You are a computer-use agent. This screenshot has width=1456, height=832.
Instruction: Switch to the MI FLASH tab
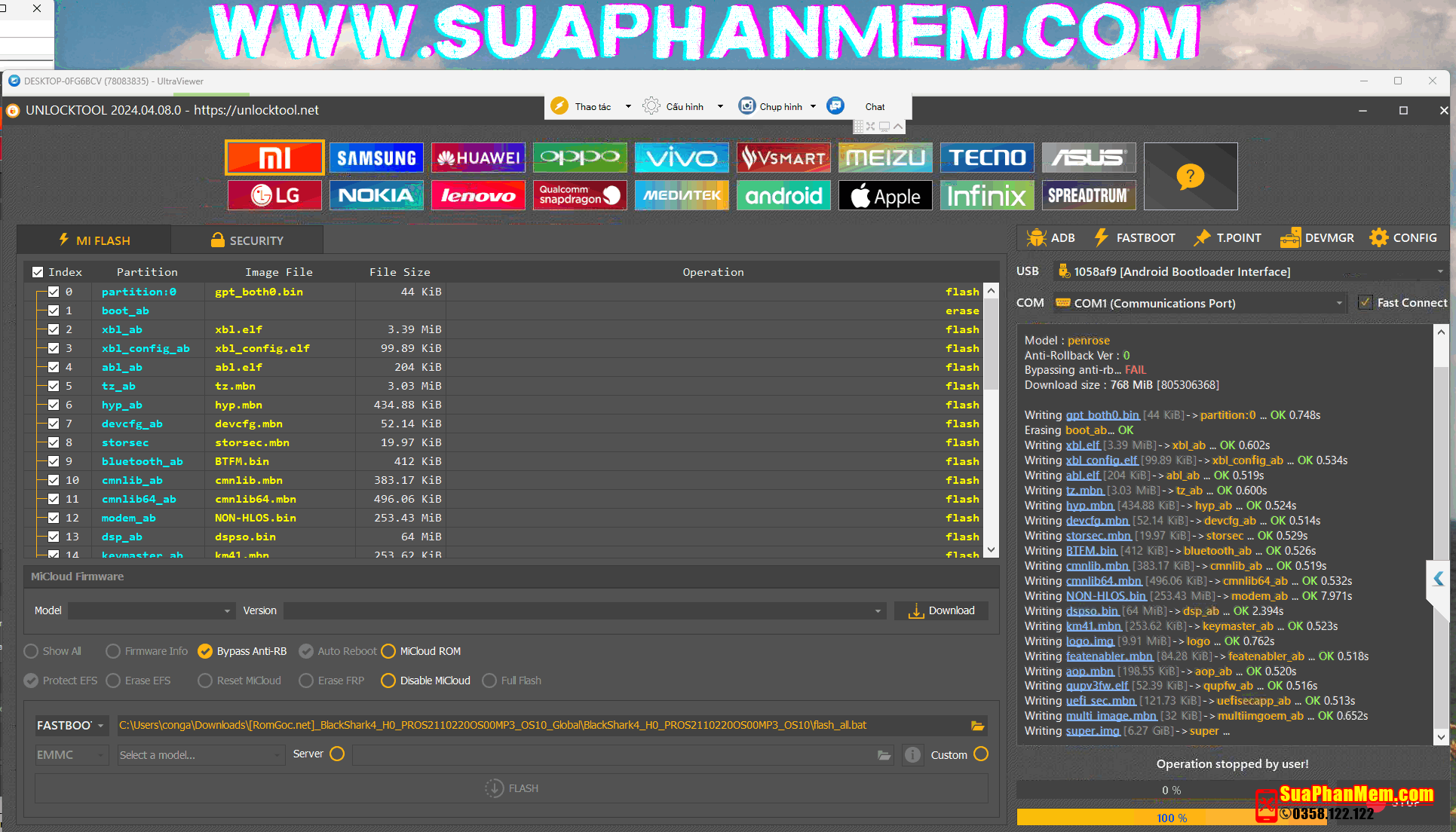point(94,240)
